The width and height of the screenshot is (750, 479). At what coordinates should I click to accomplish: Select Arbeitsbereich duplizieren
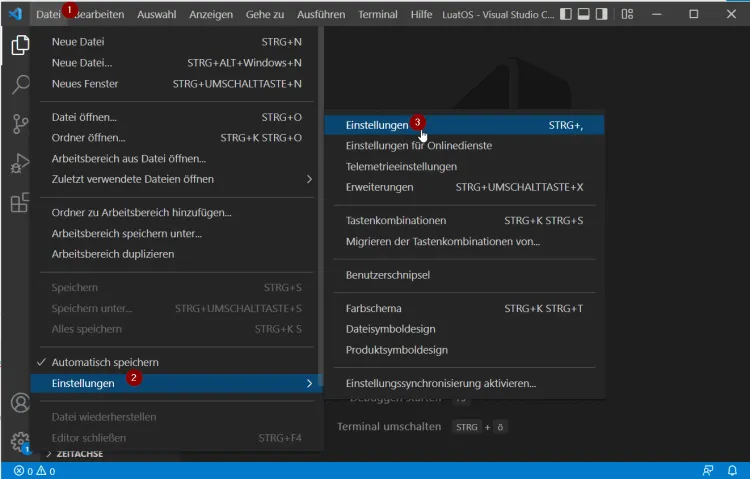[x=176, y=254]
